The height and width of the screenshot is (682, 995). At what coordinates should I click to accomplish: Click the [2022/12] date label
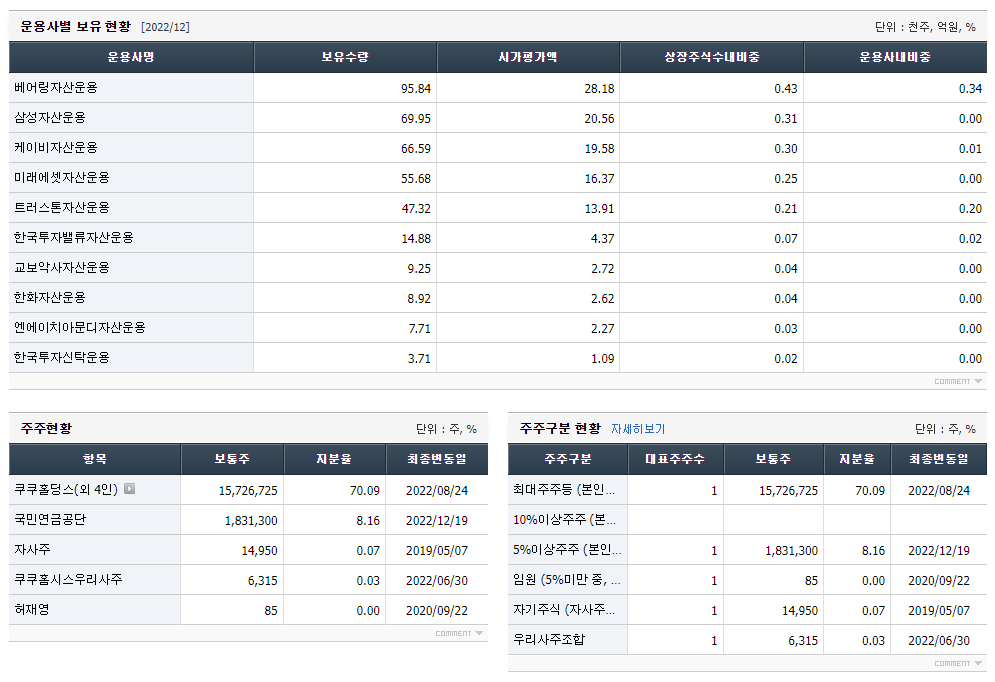[165, 27]
